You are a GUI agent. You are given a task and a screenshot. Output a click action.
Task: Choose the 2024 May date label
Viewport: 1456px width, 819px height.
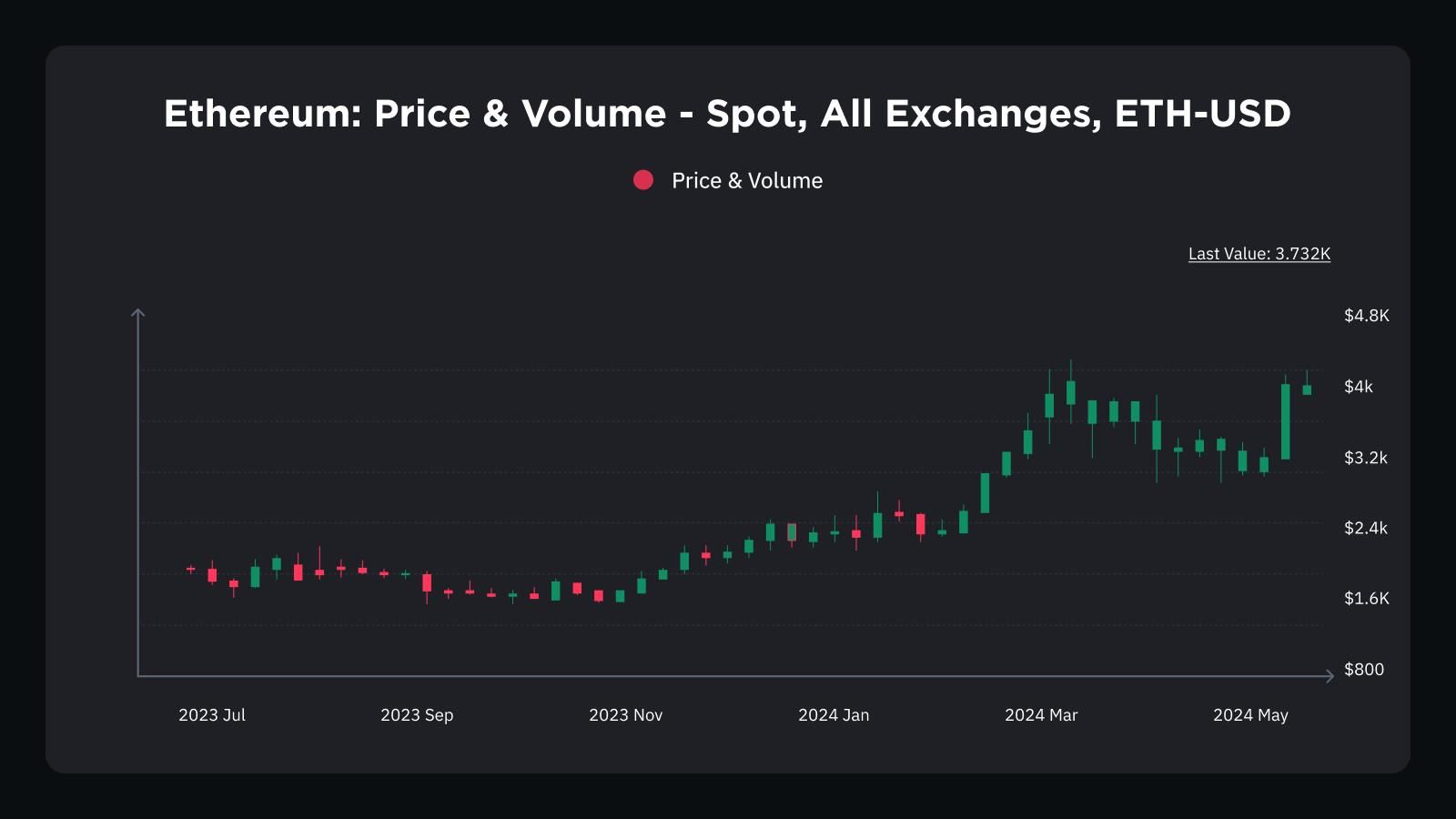(x=1250, y=715)
